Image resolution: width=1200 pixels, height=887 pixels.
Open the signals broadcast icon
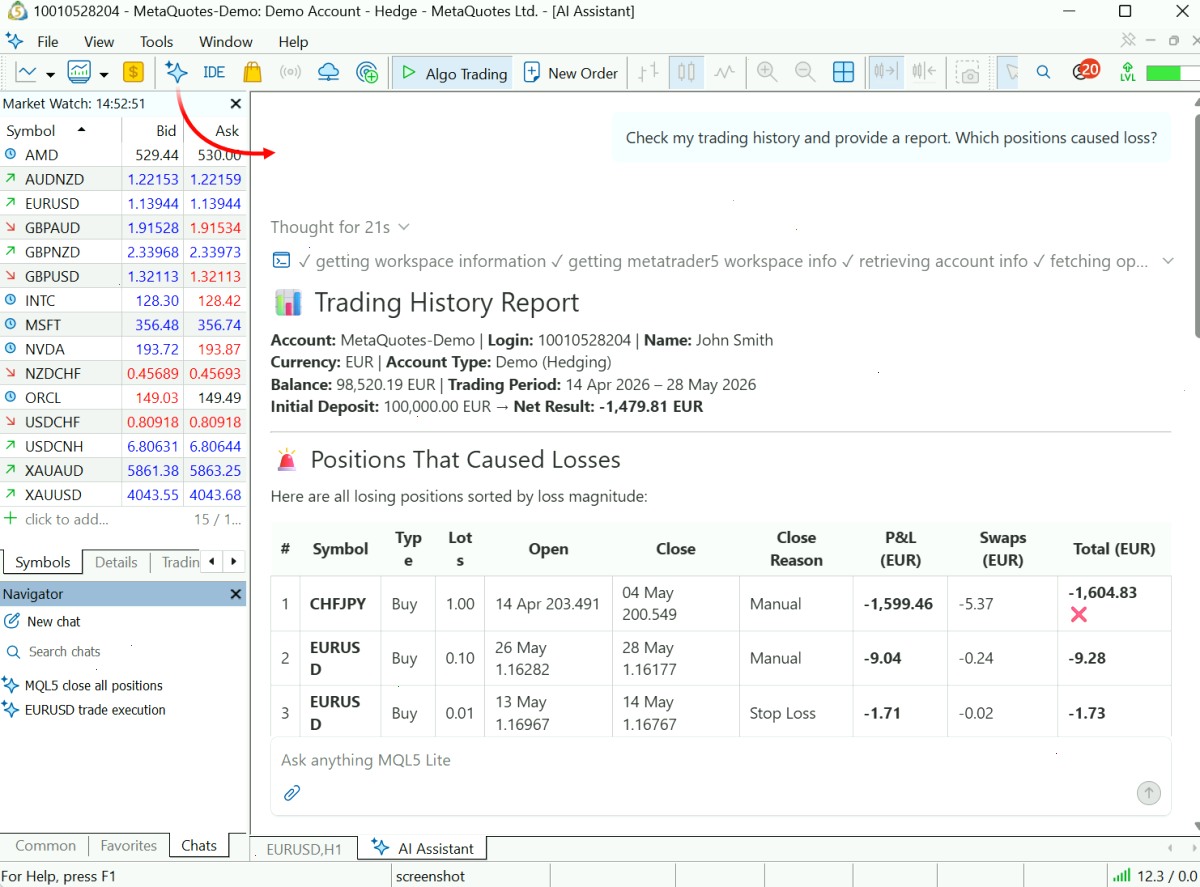tap(290, 72)
